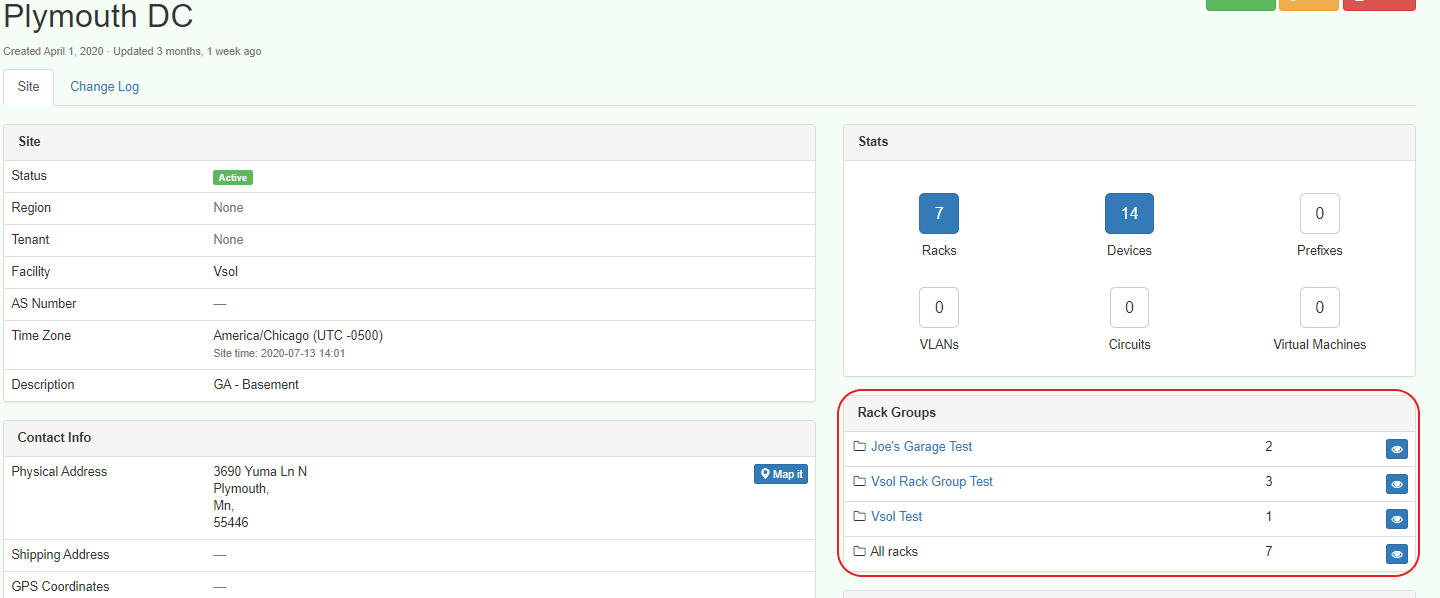Open the 14 Devices stat badge
1440x598 pixels.
(x=1129, y=213)
